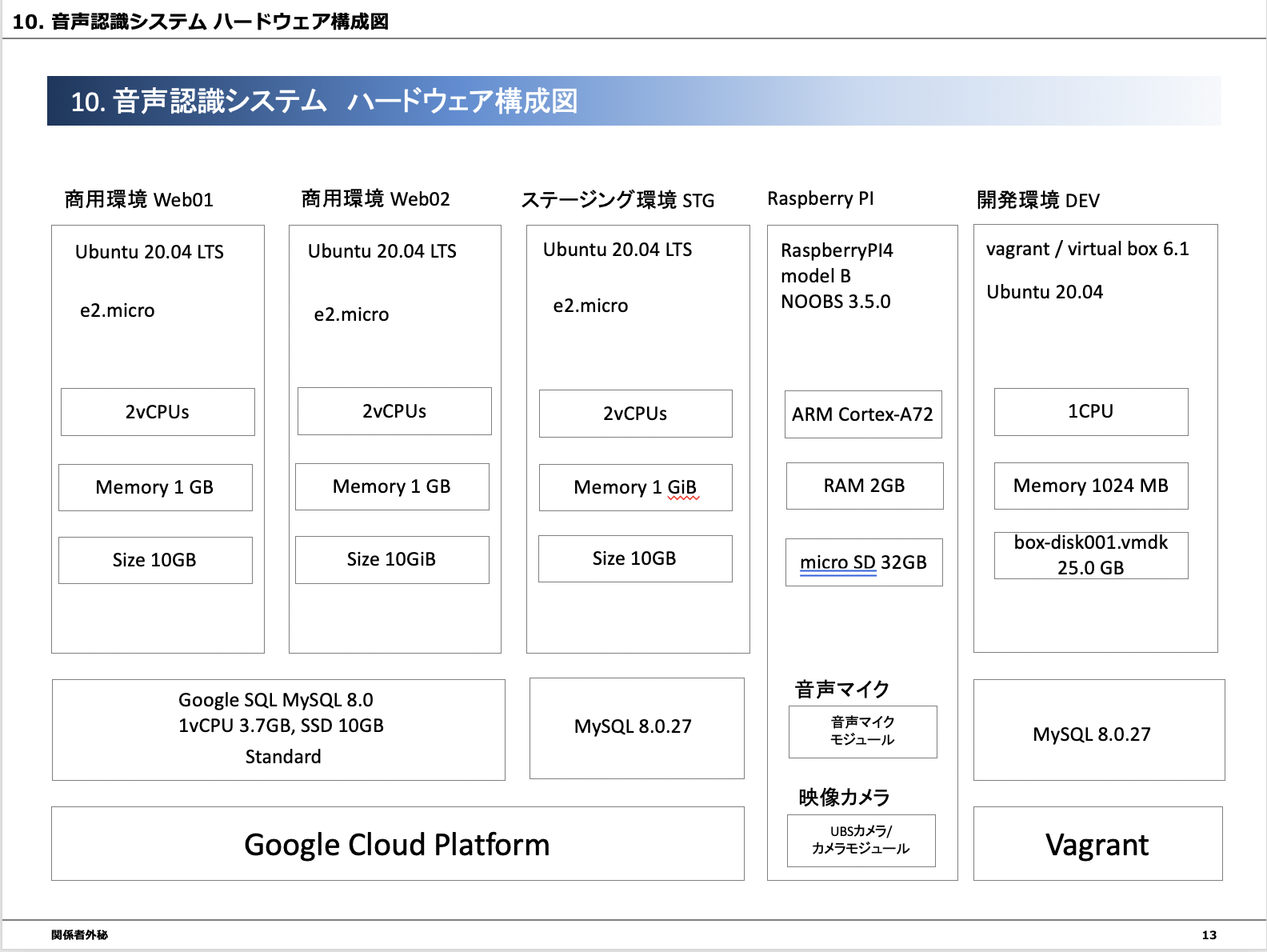Select the '2vCPUs' box under Web01
Image resolution: width=1267 pixels, height=952 pixels.
pos(158,412)
